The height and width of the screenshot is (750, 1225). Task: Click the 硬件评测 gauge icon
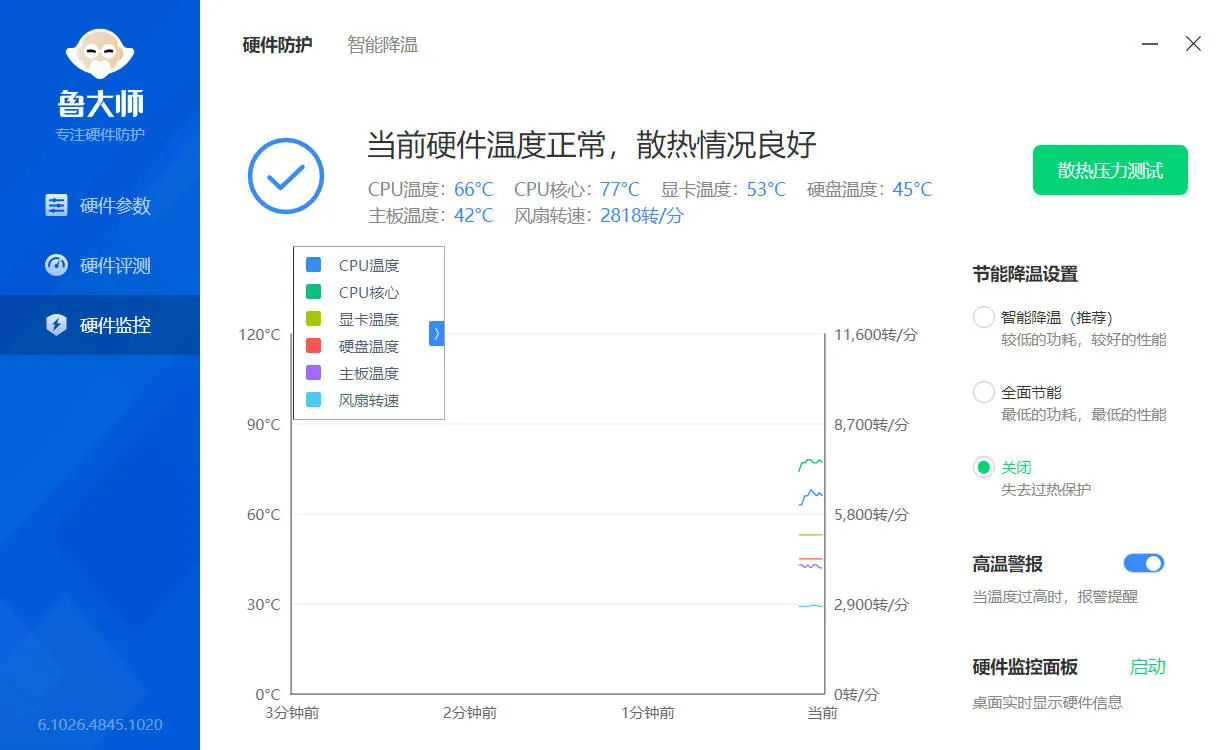click(x=57, y=265)
